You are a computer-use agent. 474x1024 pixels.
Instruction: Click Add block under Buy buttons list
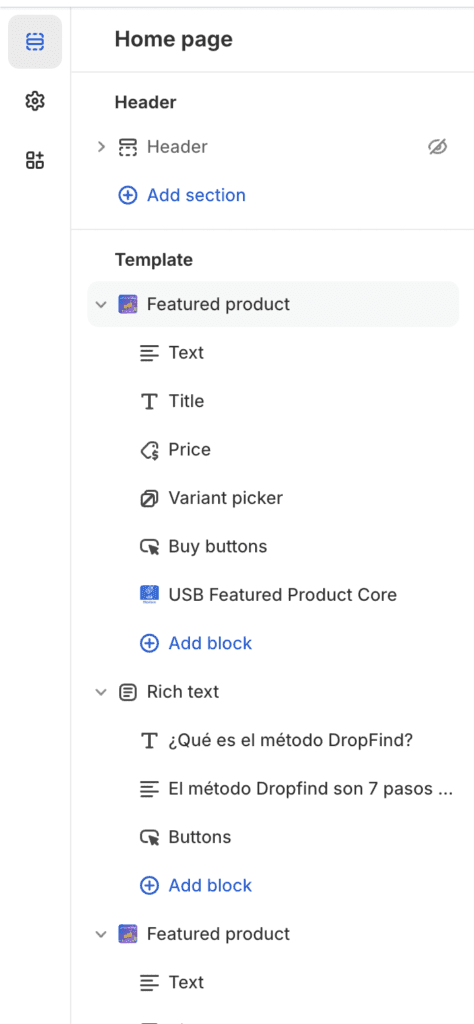tap(196, 643)
